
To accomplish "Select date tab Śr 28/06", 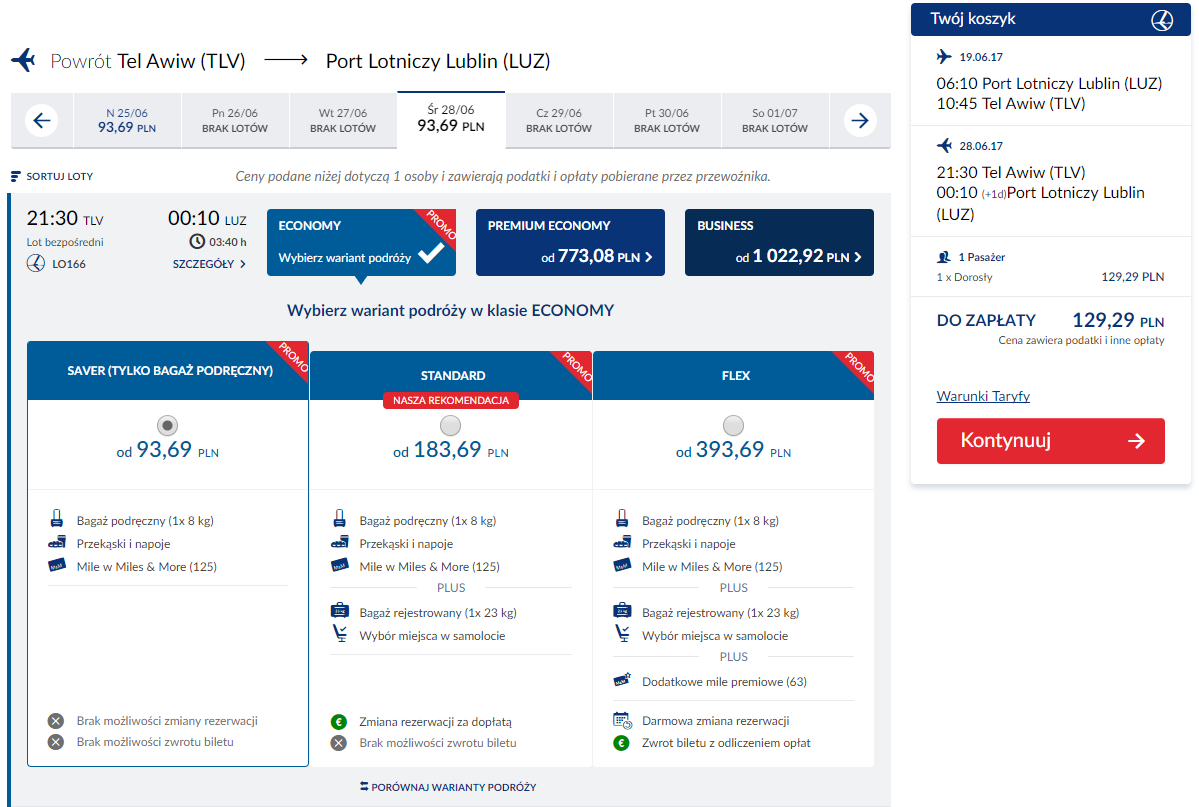I will [x=451, y=119].
